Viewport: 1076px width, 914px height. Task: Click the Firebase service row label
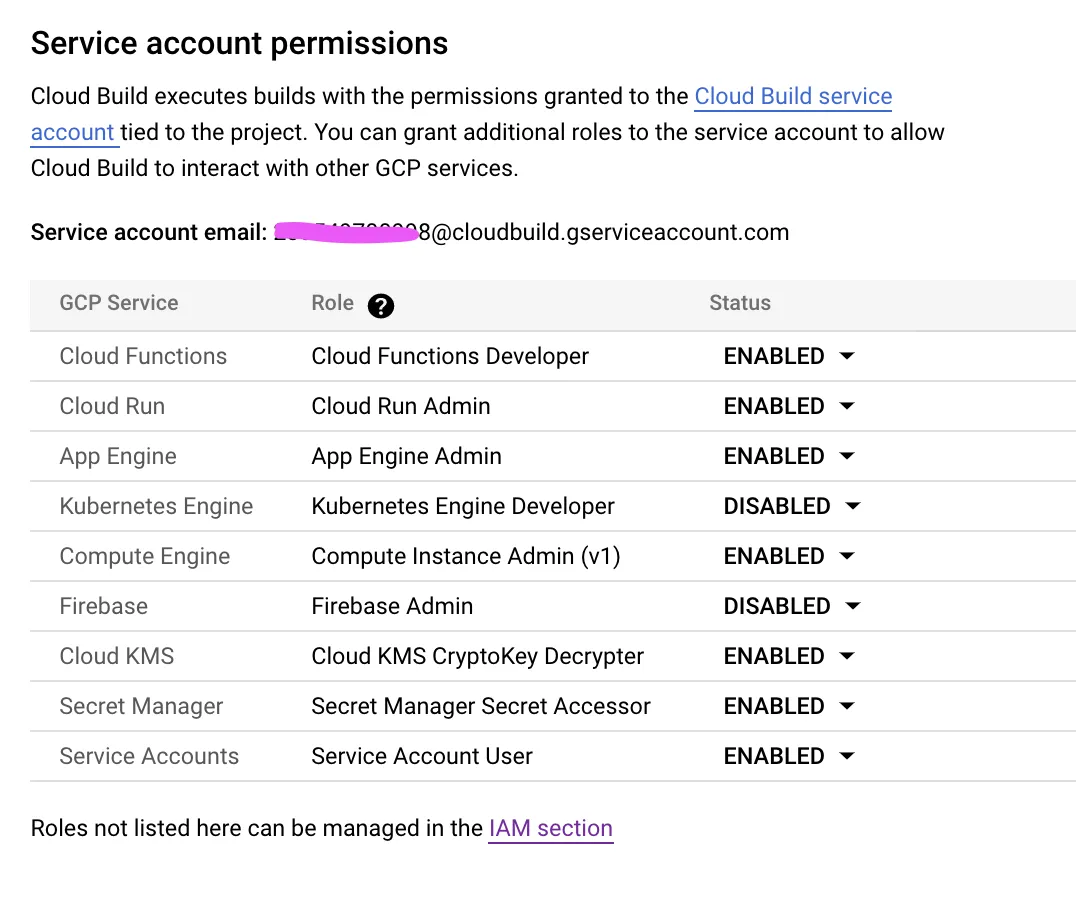click(104, 606)
